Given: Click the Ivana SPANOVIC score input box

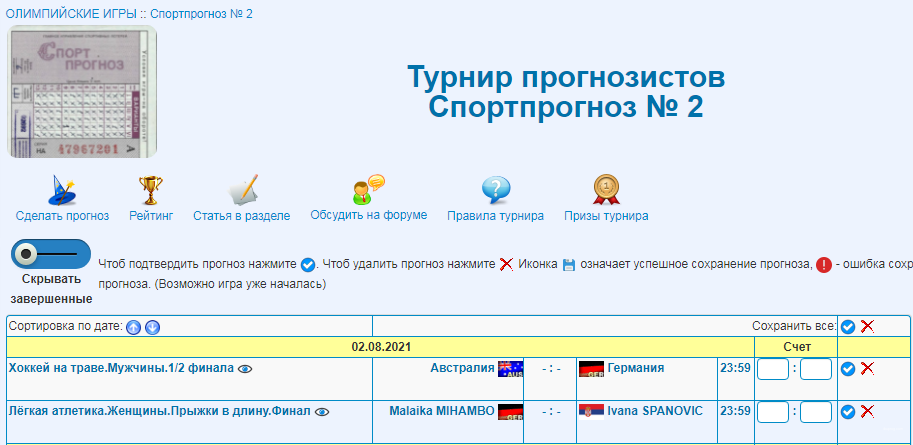Looking at the screenshot, I should tap(816, 412).
